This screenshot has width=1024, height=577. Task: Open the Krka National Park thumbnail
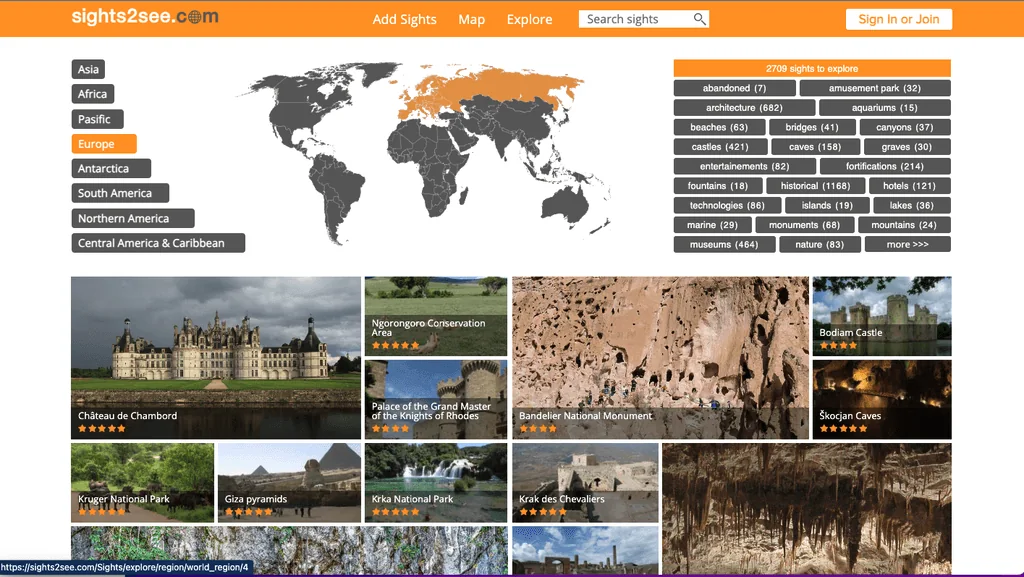(436, 483)
